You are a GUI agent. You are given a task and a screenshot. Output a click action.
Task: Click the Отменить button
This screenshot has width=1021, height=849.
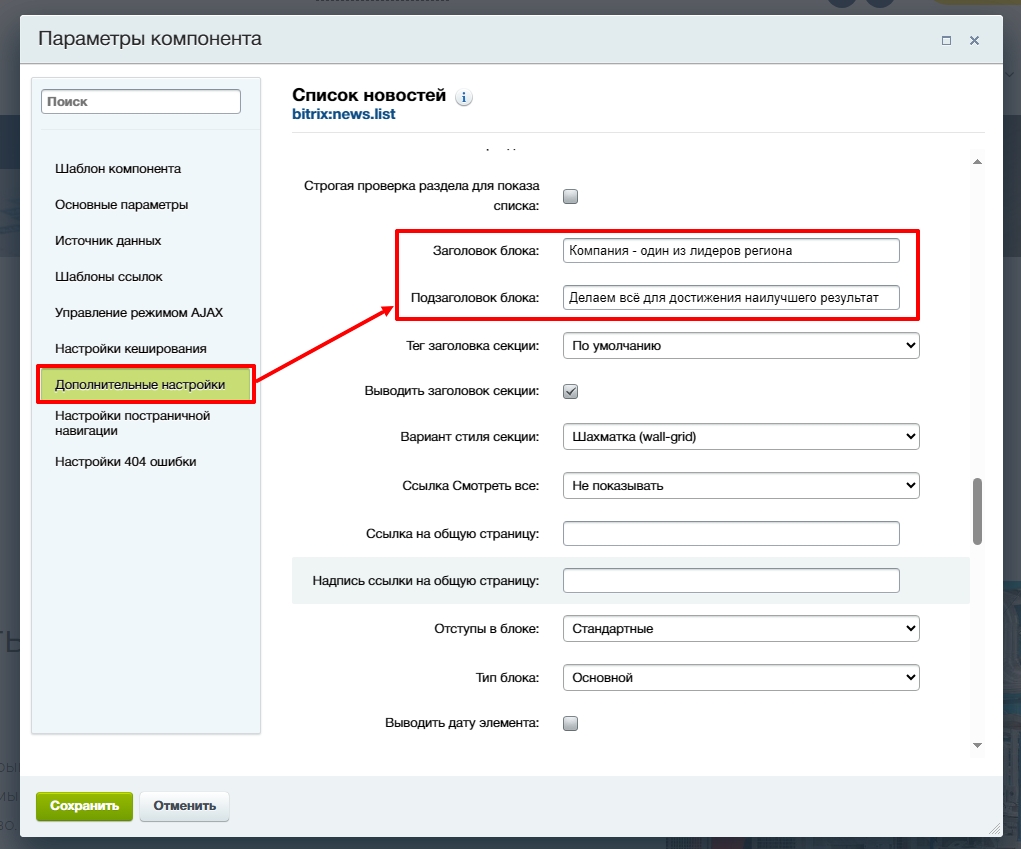click(184, 806)
